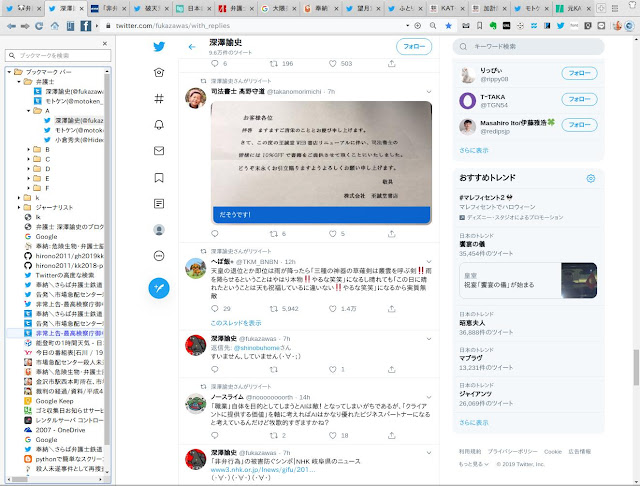
Task: Open the 饗宴の儀 trend
Action: [528, 244]
